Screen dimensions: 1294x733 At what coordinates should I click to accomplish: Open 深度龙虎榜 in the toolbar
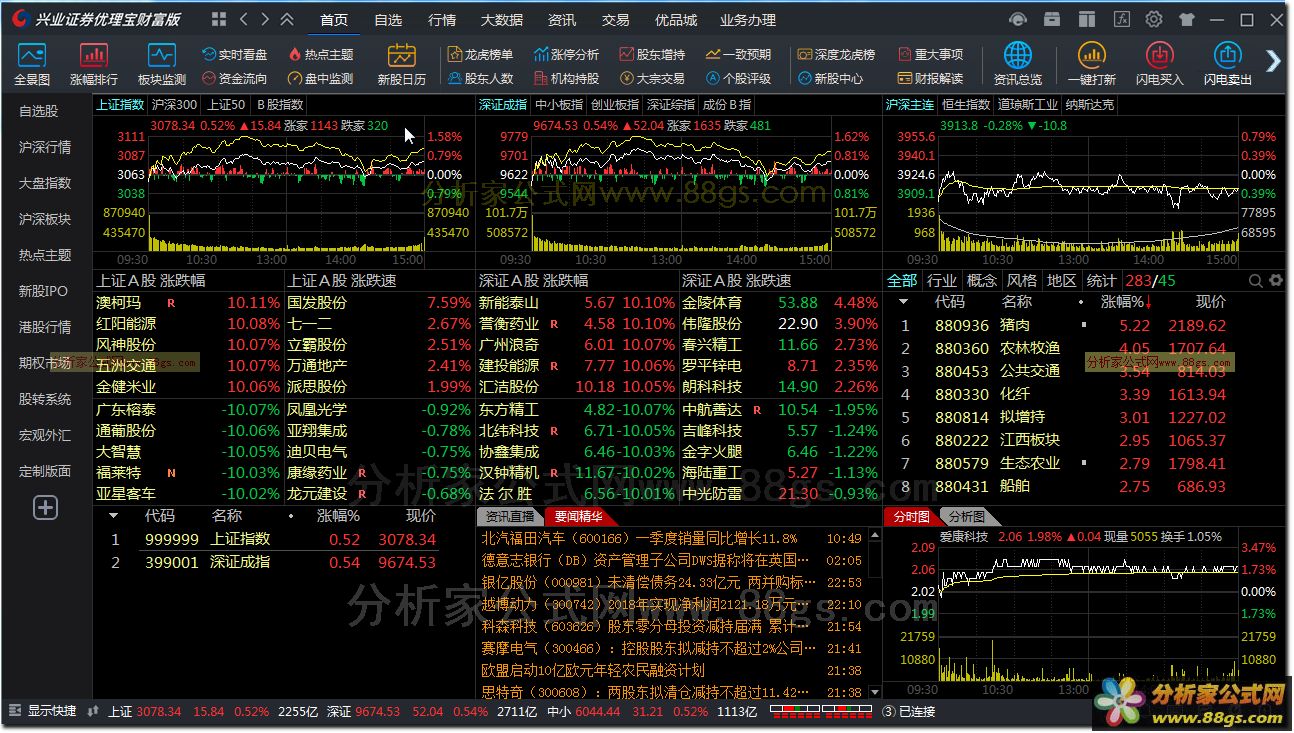(837, 54)
